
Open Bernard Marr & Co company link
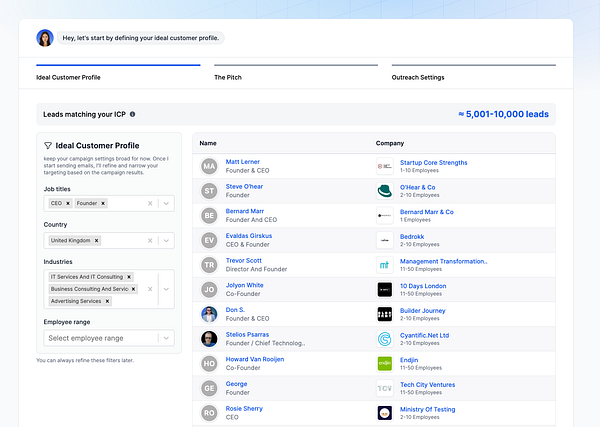(427, 212)
